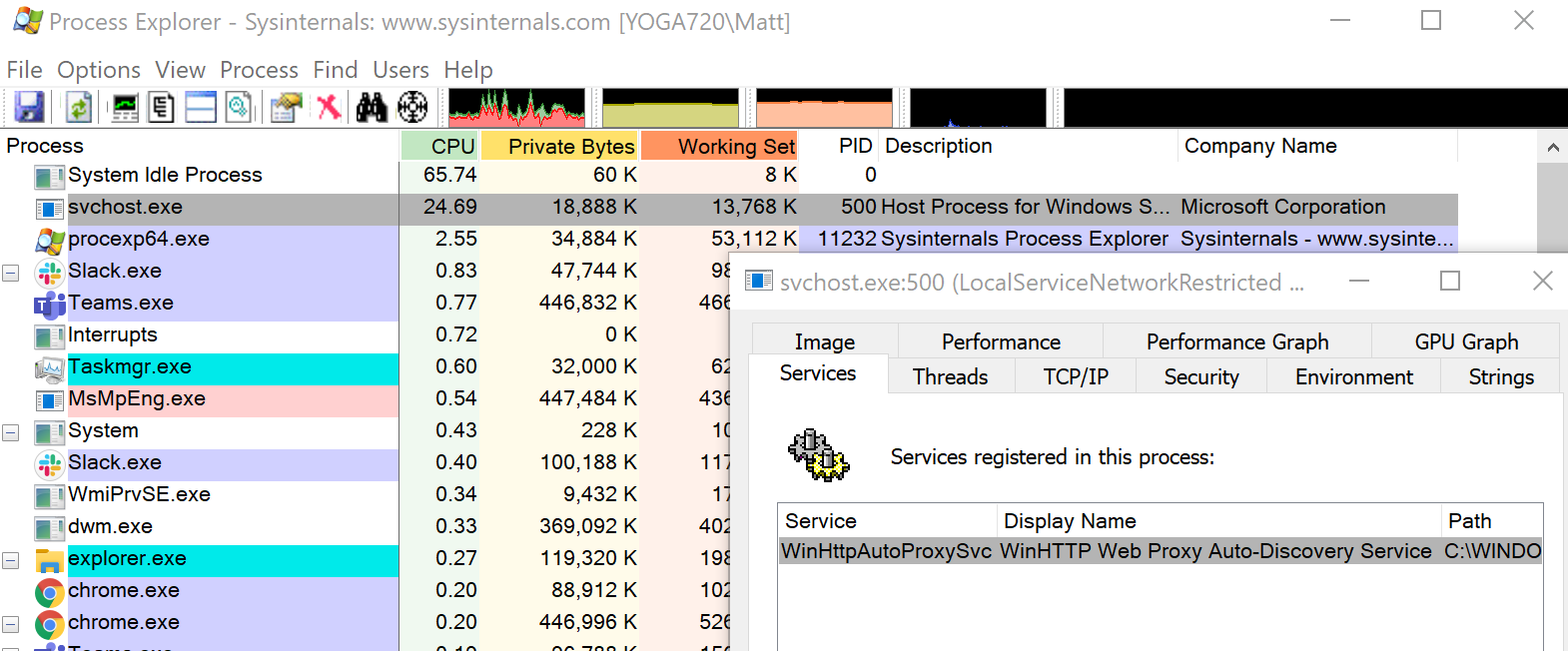Image resolution: width=1568 pixels, height=651 pixels.
Task: Open the Users menu
Action: pos(400,70)
